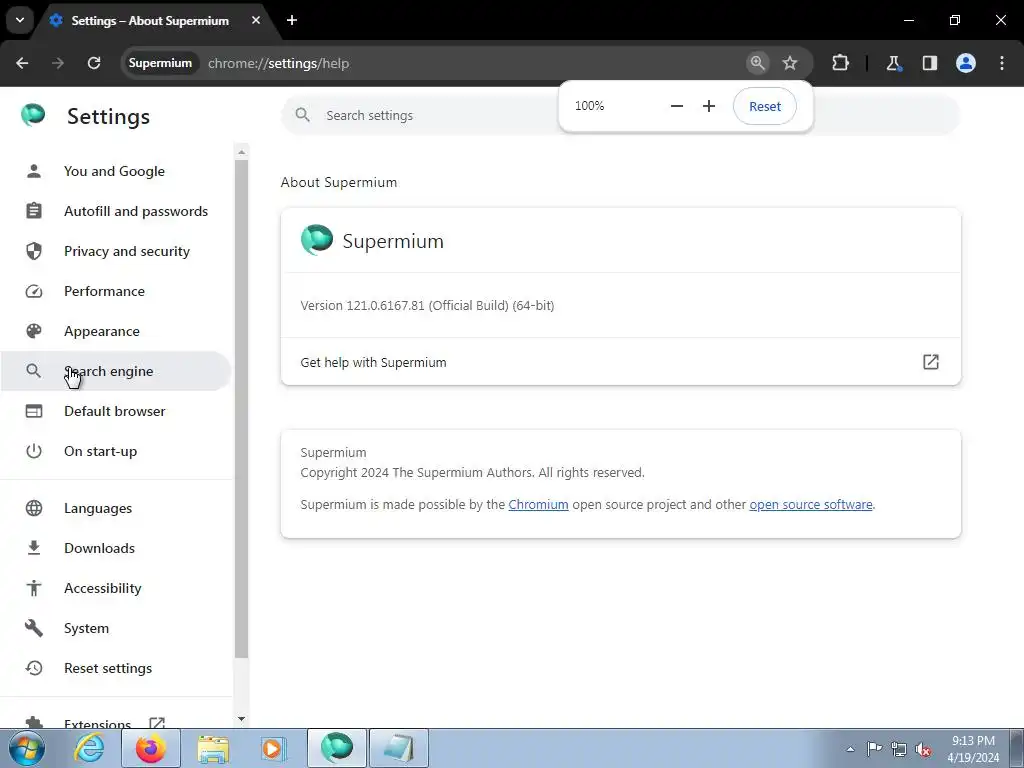Viewport: 1024px width, 768px height.
Task: Click the back navigation arrow
Action: (x=22, y=63)
